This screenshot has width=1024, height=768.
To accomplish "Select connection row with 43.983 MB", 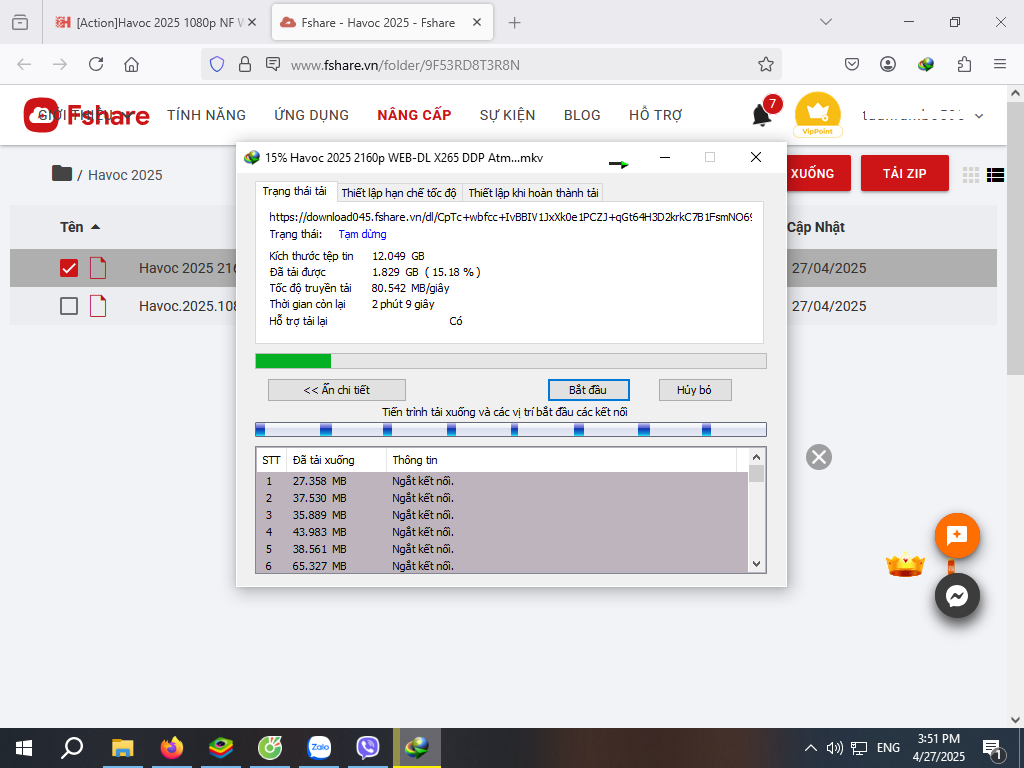I will click(502, 532).
